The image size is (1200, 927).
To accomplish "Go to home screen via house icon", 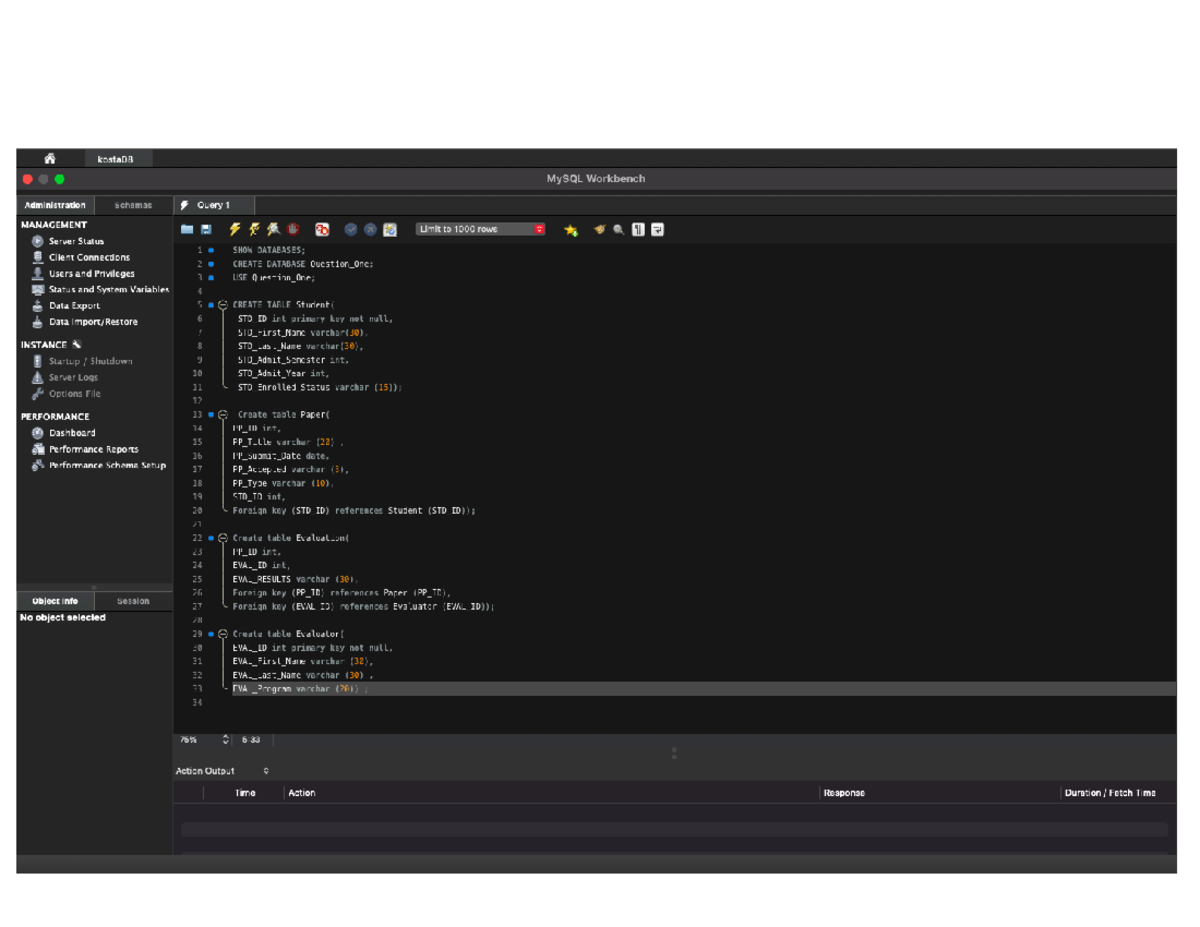I will 50,159.
